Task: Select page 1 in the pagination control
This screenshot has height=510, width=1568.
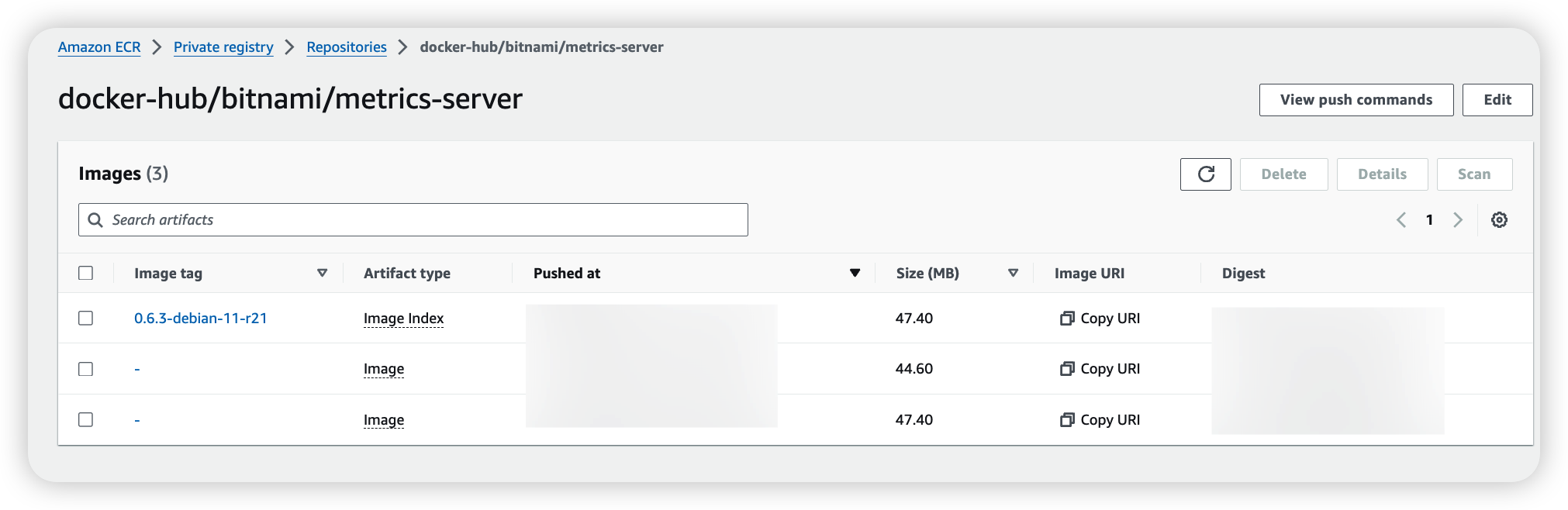Action: [x=1429, y=219]
